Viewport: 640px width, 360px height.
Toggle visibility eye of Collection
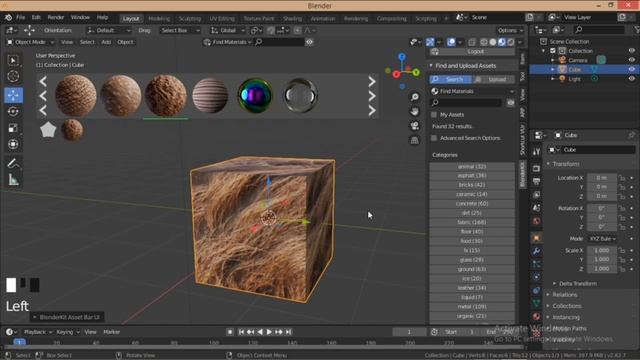(x=632, y=51)
